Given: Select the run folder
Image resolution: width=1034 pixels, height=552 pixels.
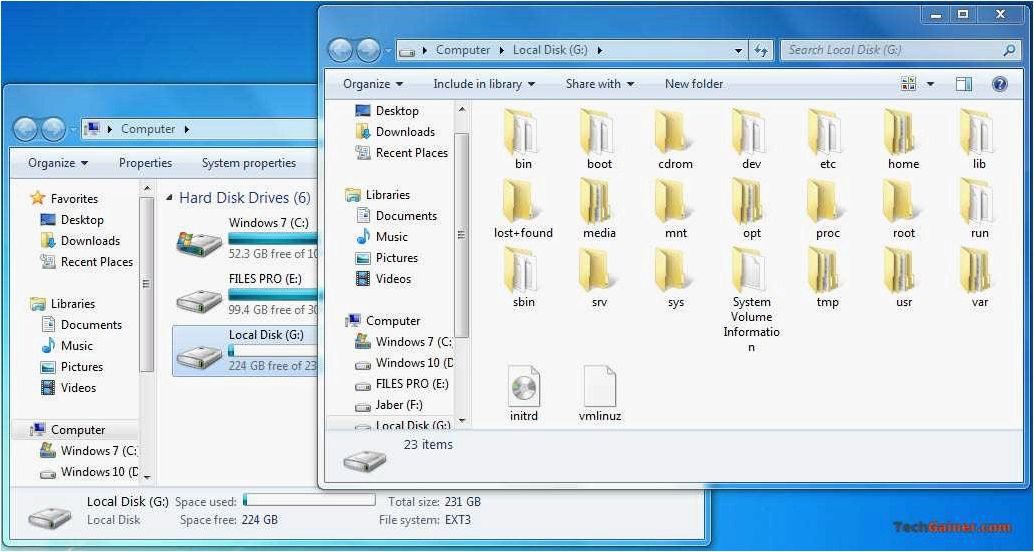Looking at the screenshot, I should (979, 208).
